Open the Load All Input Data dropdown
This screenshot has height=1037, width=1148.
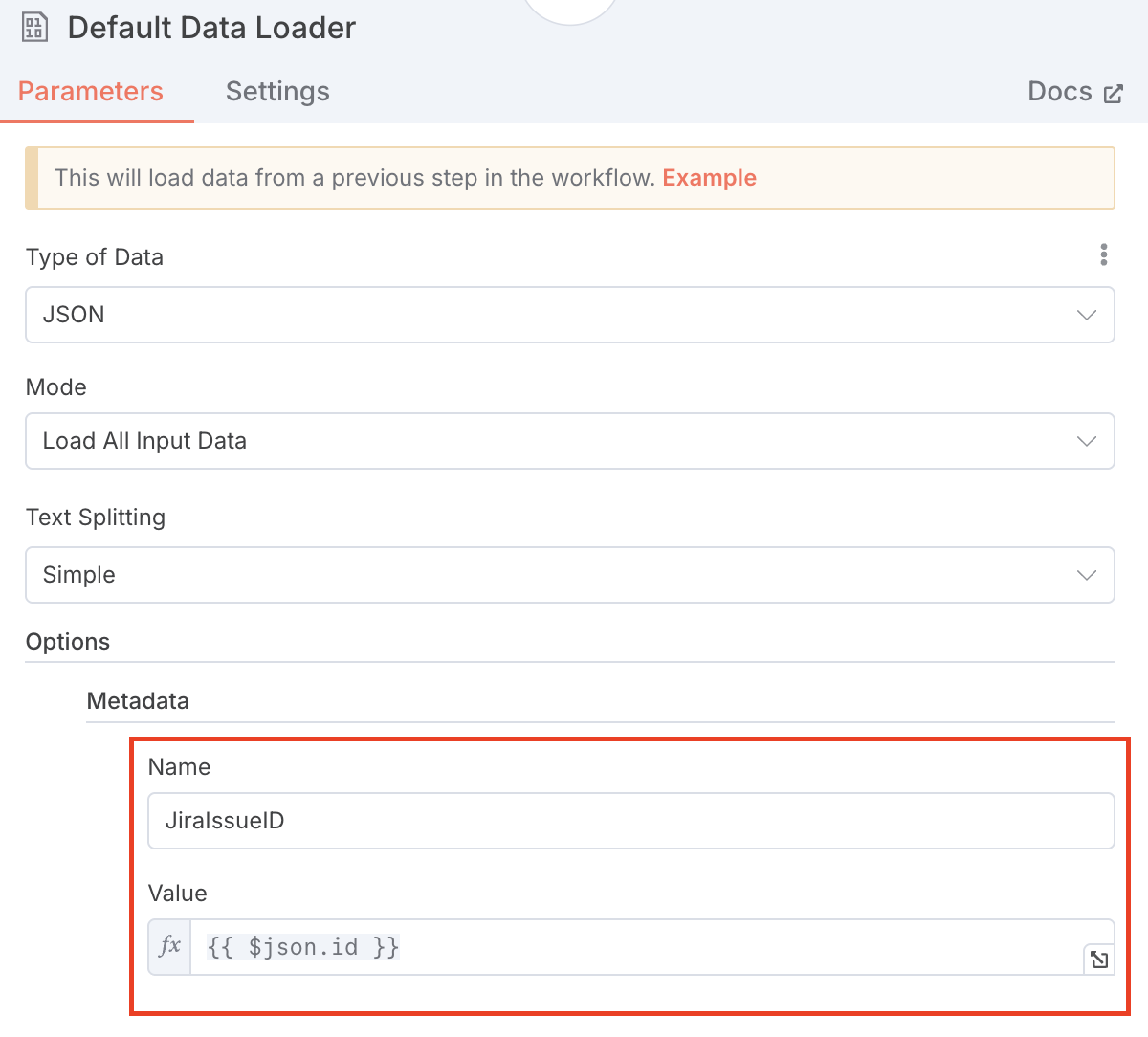coord(569,441)
